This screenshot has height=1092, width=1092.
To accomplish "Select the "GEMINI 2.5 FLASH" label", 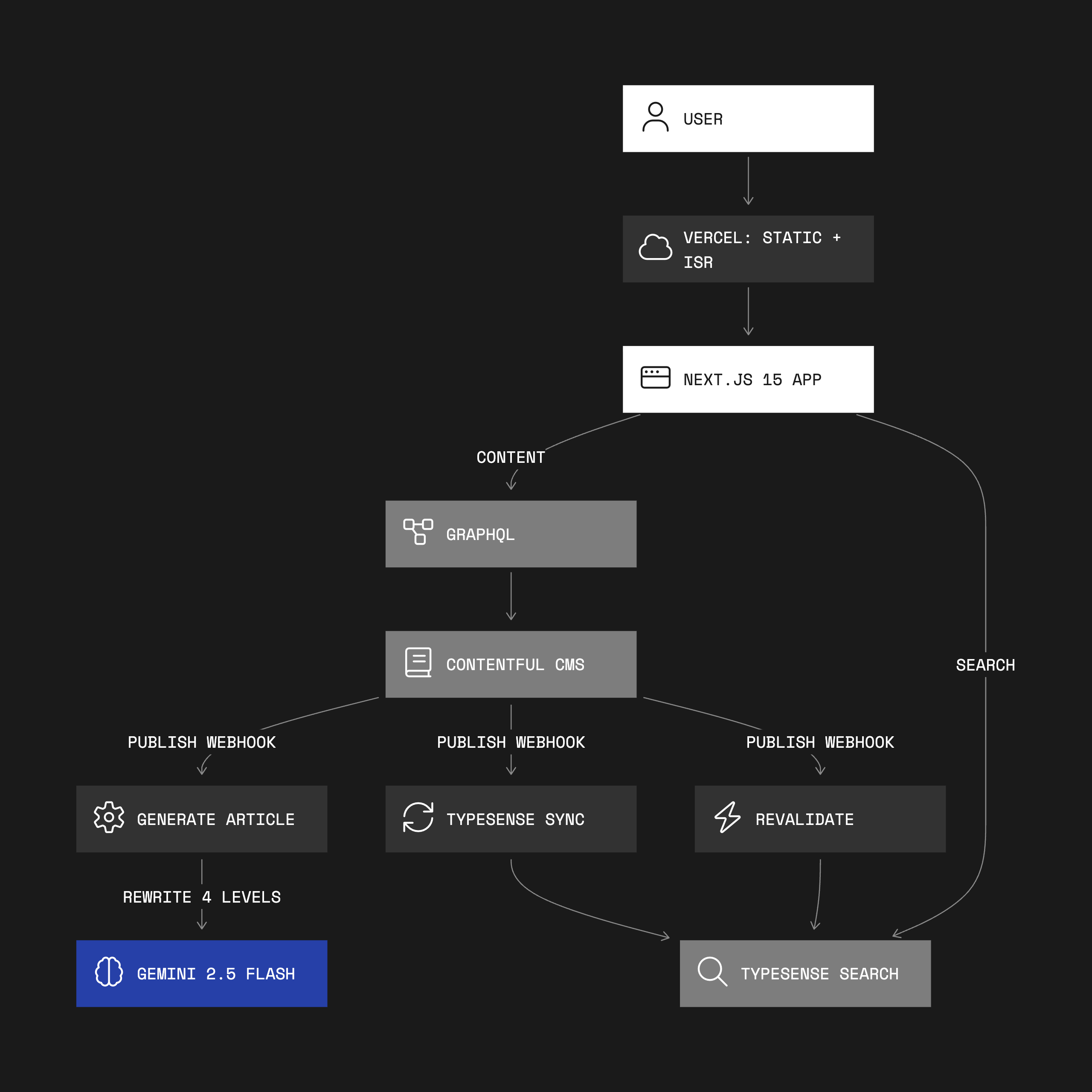I will click(x=216, y=974).
